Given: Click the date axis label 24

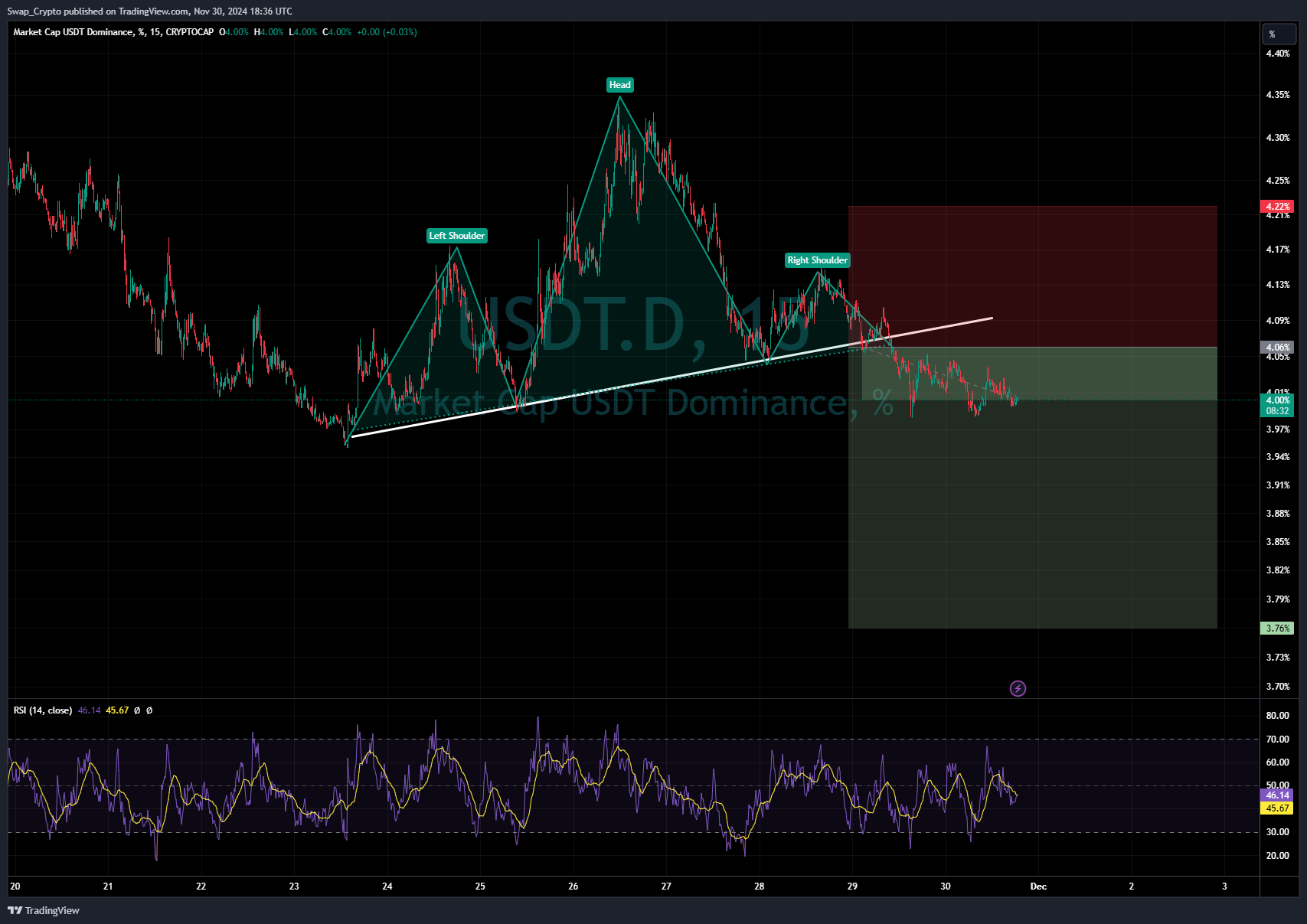Looking at the screenshot, I should [x=387, y=886].
